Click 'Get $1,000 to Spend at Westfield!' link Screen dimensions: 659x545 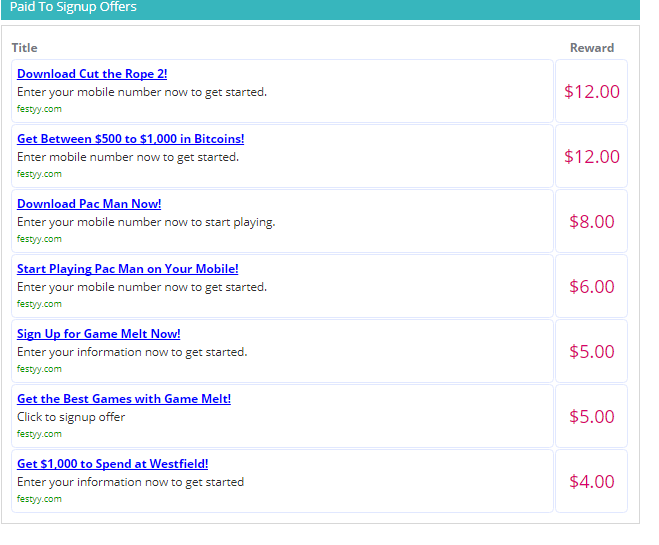(x=112, y=464)
